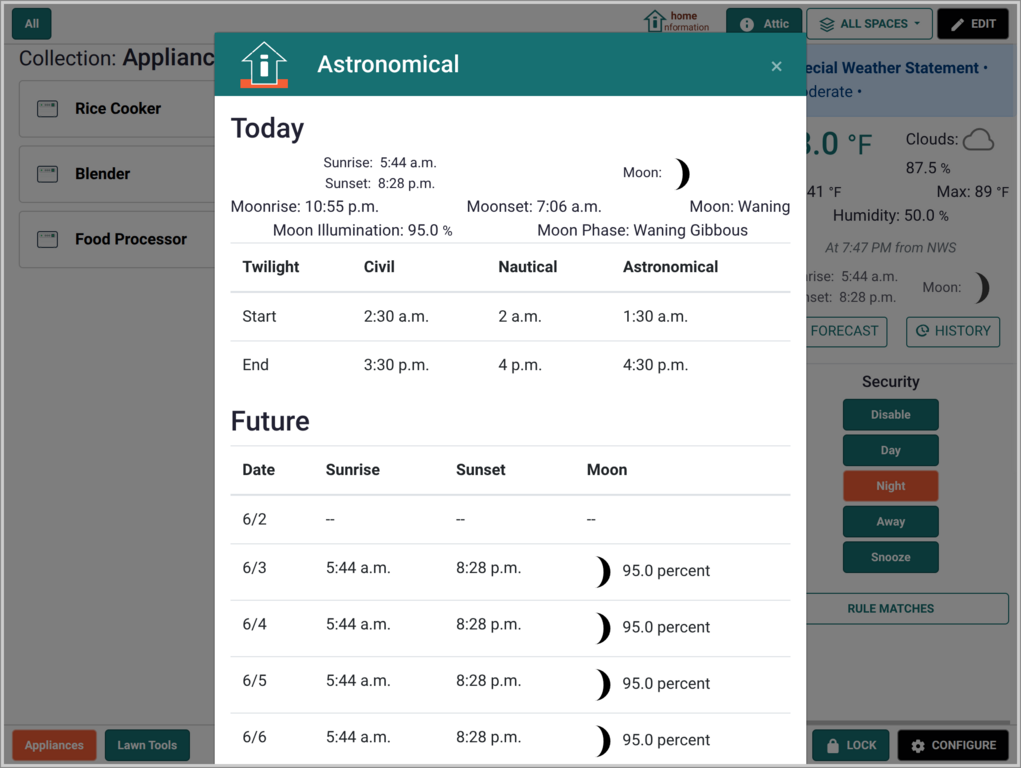Open the Rice Cooker card
Screen dimensions: 1021x768
tap(117, 109)
